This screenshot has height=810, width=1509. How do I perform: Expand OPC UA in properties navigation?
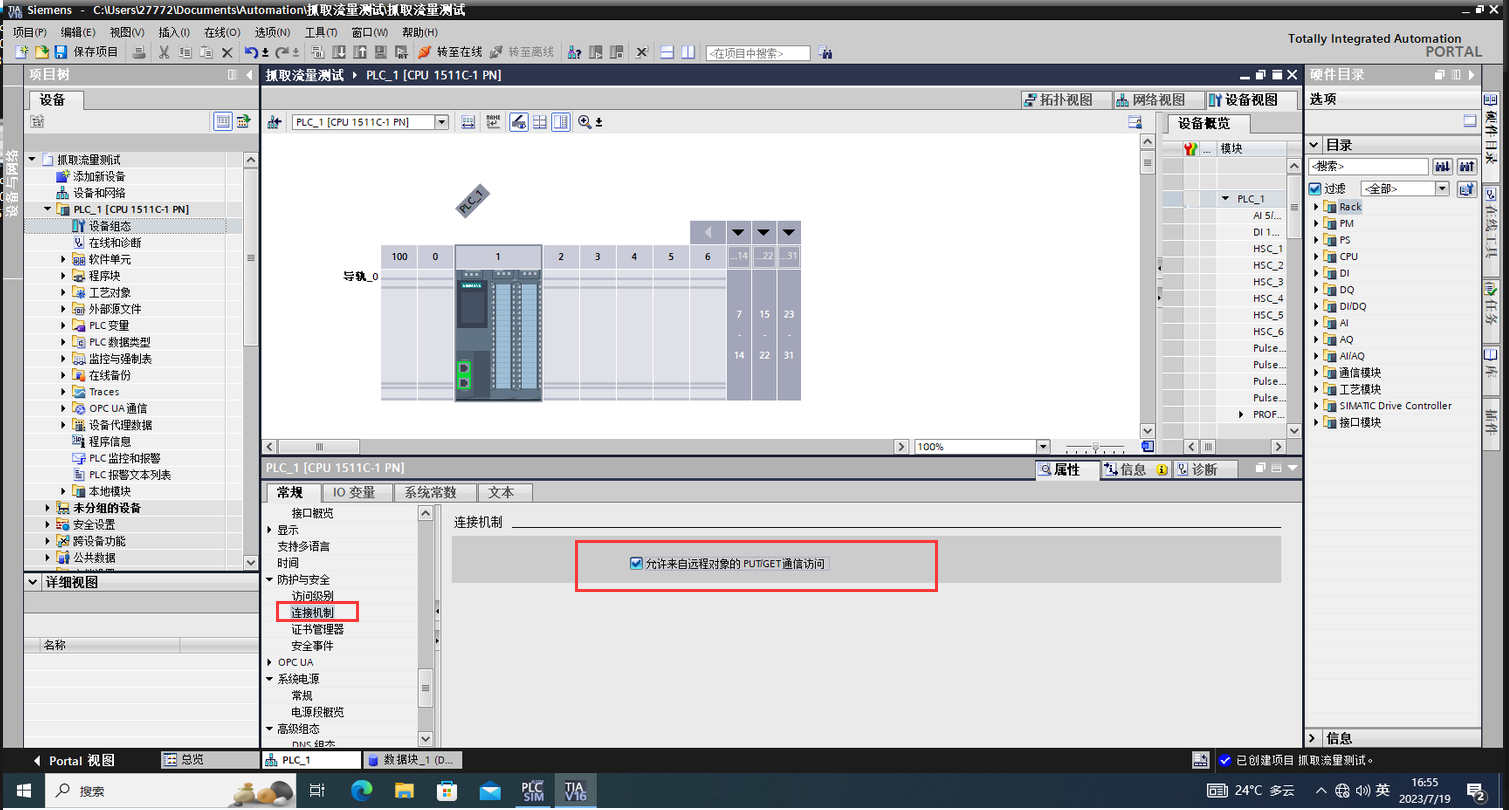point(269,662)
